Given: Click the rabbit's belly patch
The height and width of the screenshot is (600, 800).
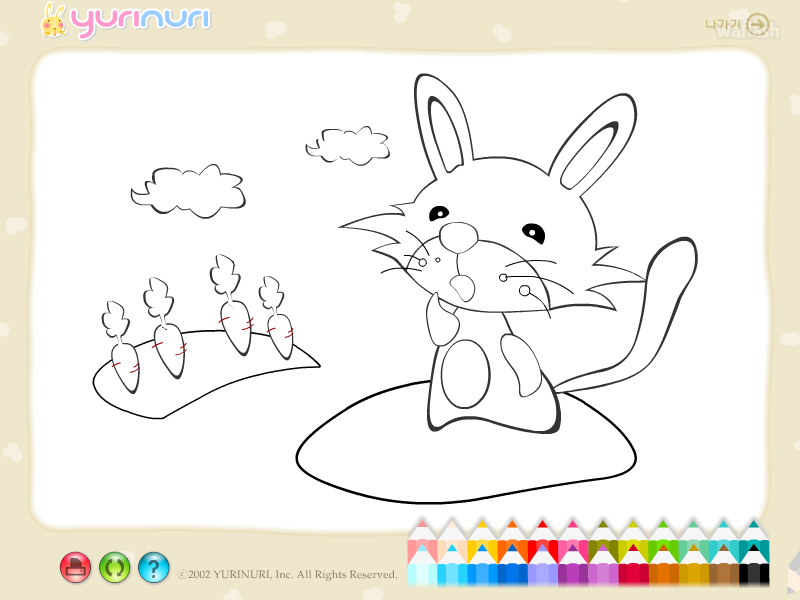Looking at the screenshot, I should (x=465, y=374).
